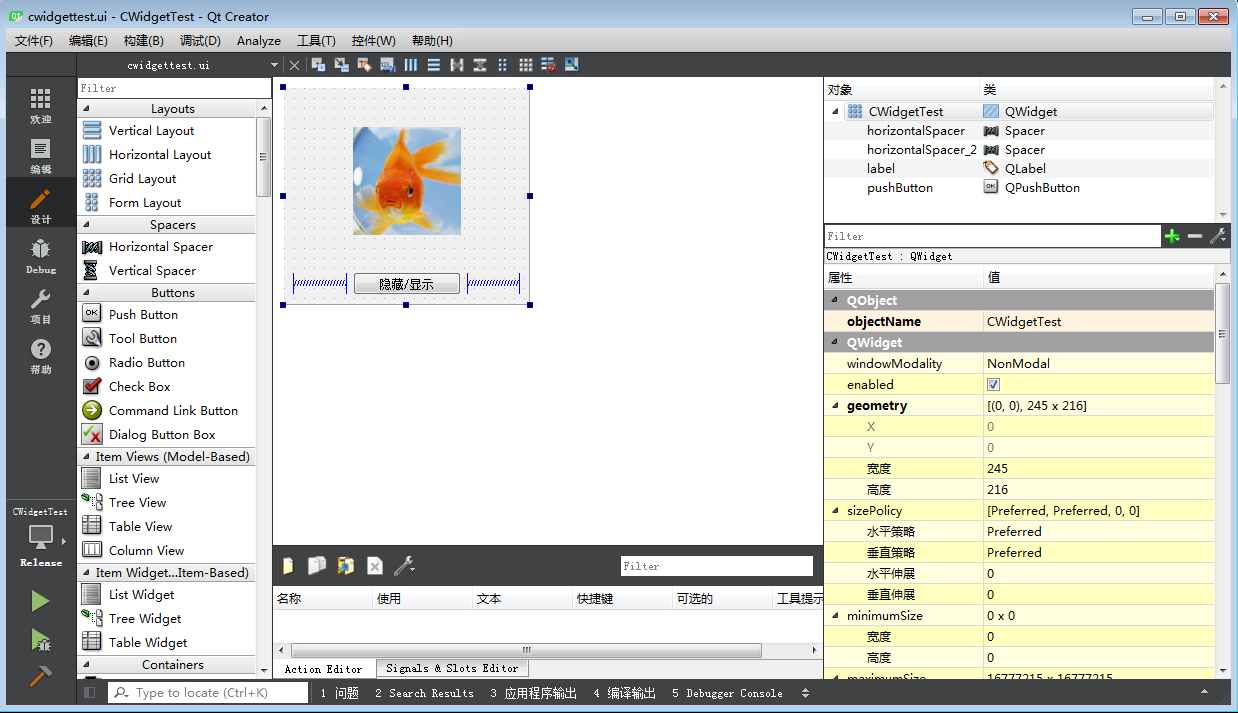Click the Break Layout toolbar icon
This screenshot has height=713, width=1238.
547,64
